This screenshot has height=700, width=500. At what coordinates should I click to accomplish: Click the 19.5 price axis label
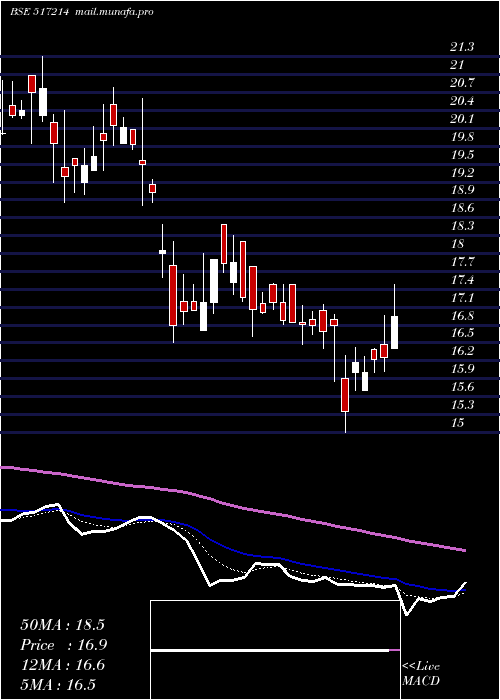point(462,154)
